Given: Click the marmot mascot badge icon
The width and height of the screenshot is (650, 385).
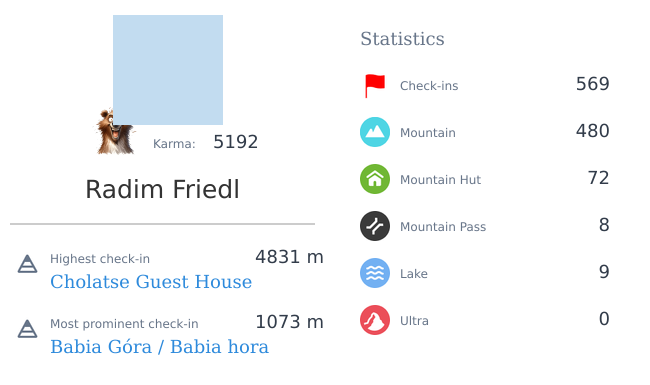Looking at the screenshot, I should 115,132.
